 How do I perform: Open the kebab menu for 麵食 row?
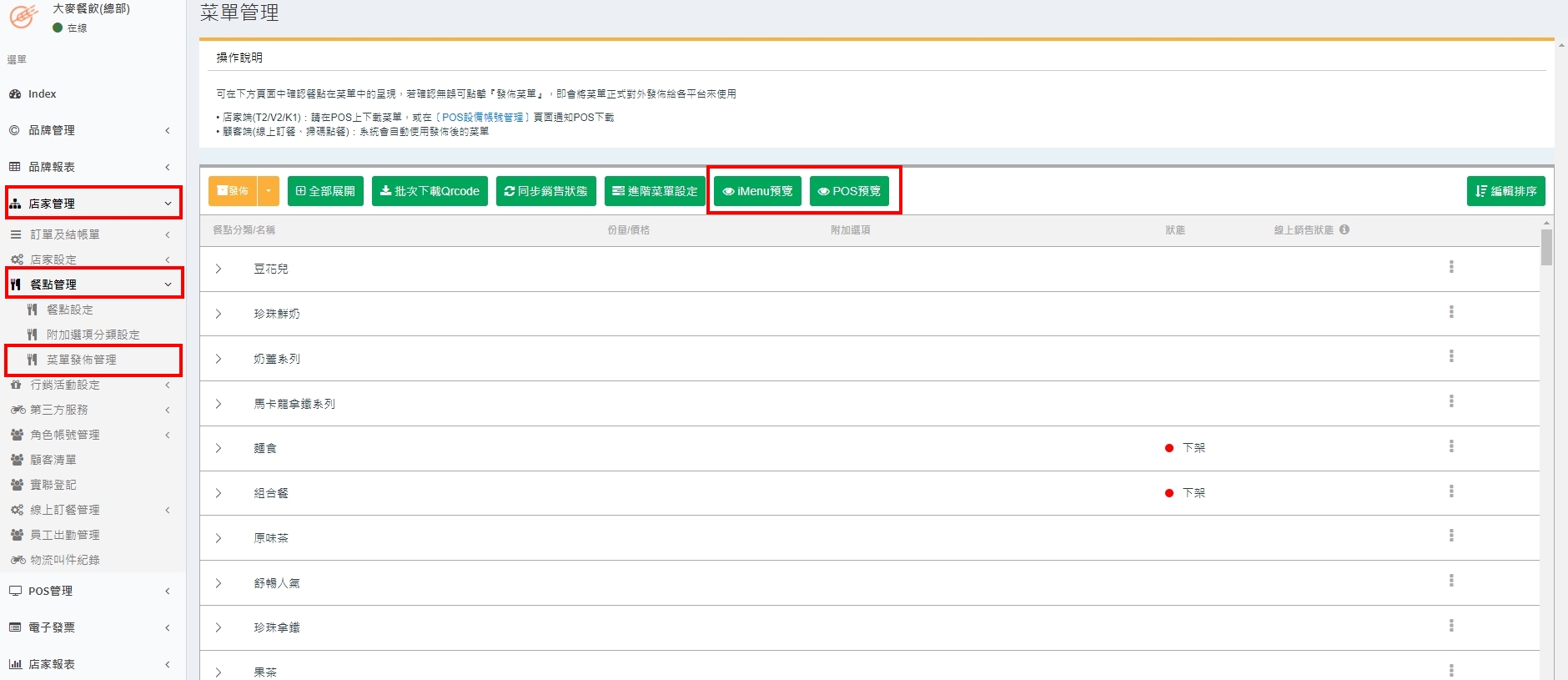click(x=1451, y=446)
